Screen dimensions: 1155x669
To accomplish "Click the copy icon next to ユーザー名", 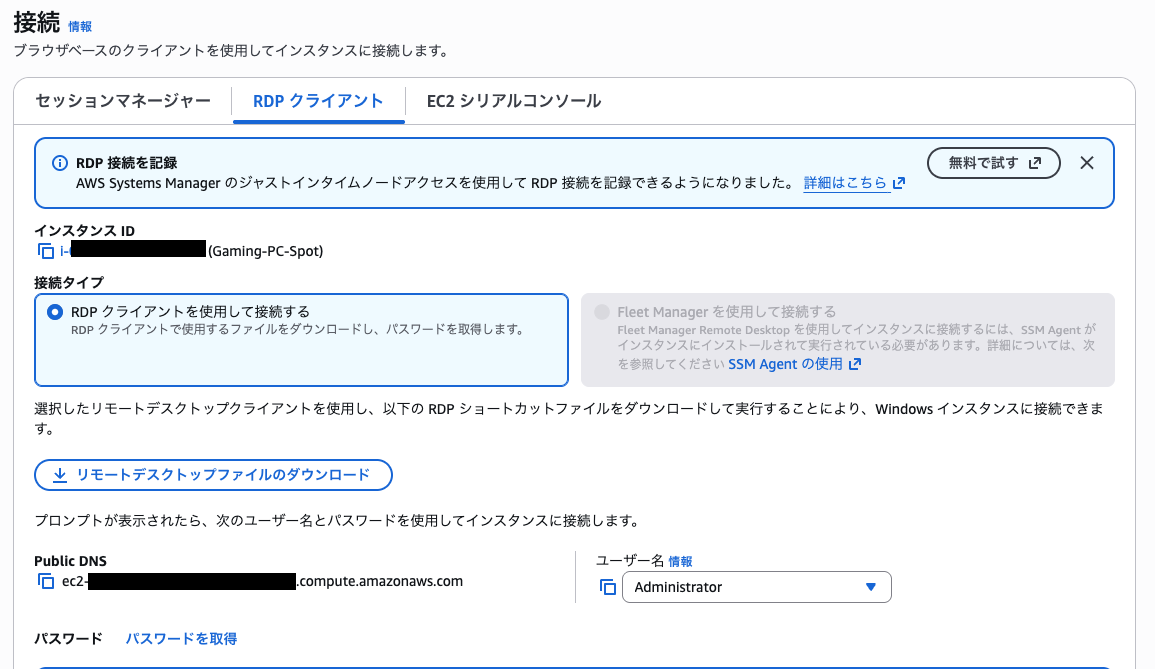I will pyautogui.click(x=607, y=588).
